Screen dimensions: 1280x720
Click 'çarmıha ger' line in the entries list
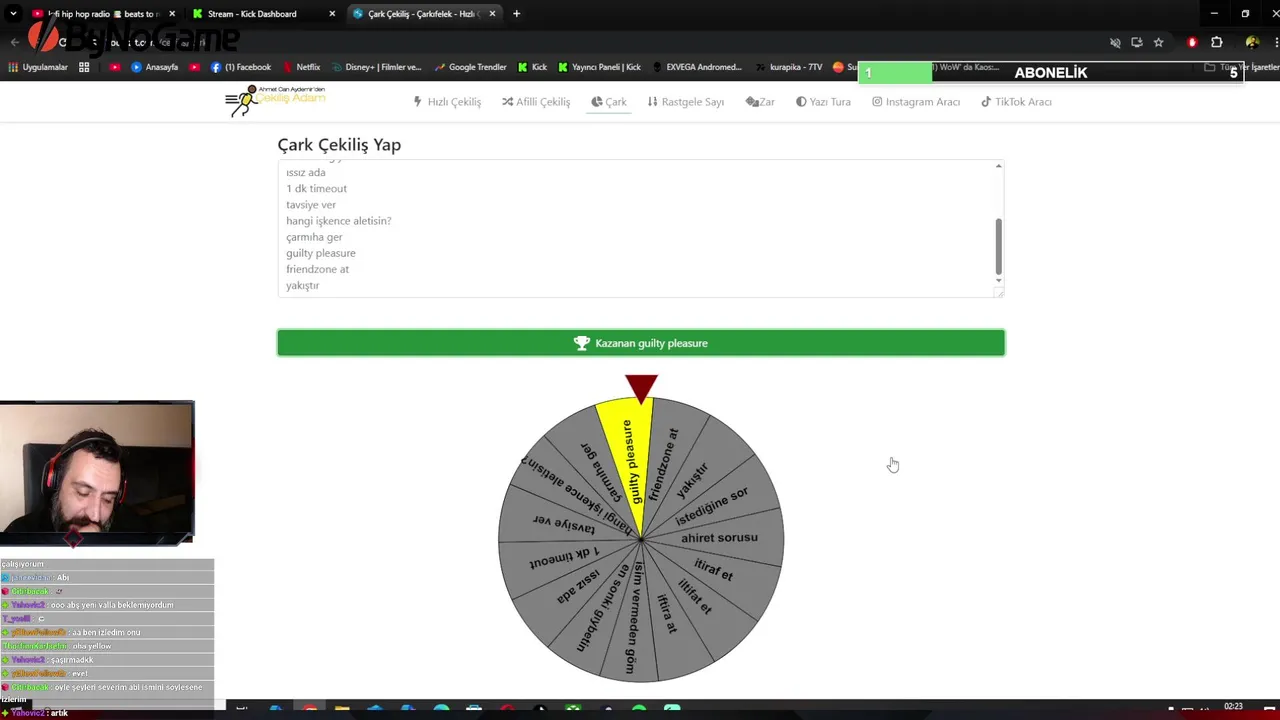(314, 237)
